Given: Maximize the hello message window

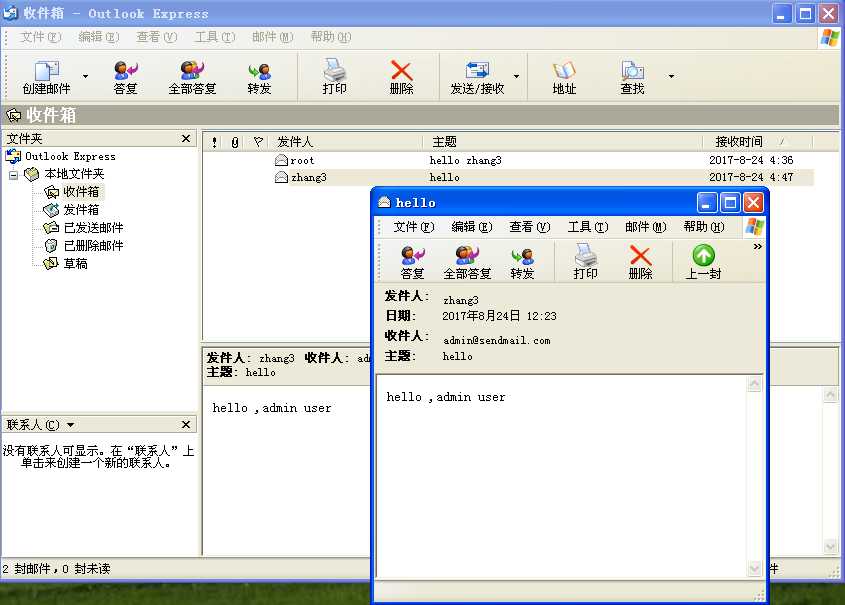Looking at the screenshot, I should tap(730, 203).
